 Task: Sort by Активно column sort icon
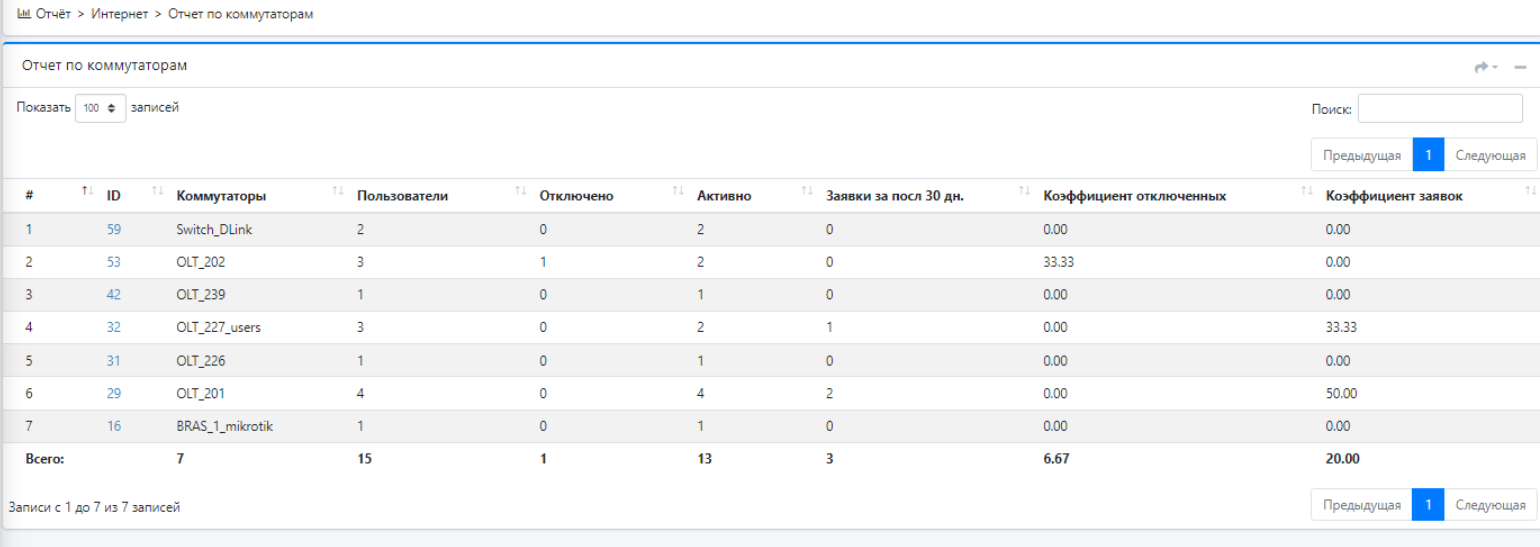tap(806, 191)
